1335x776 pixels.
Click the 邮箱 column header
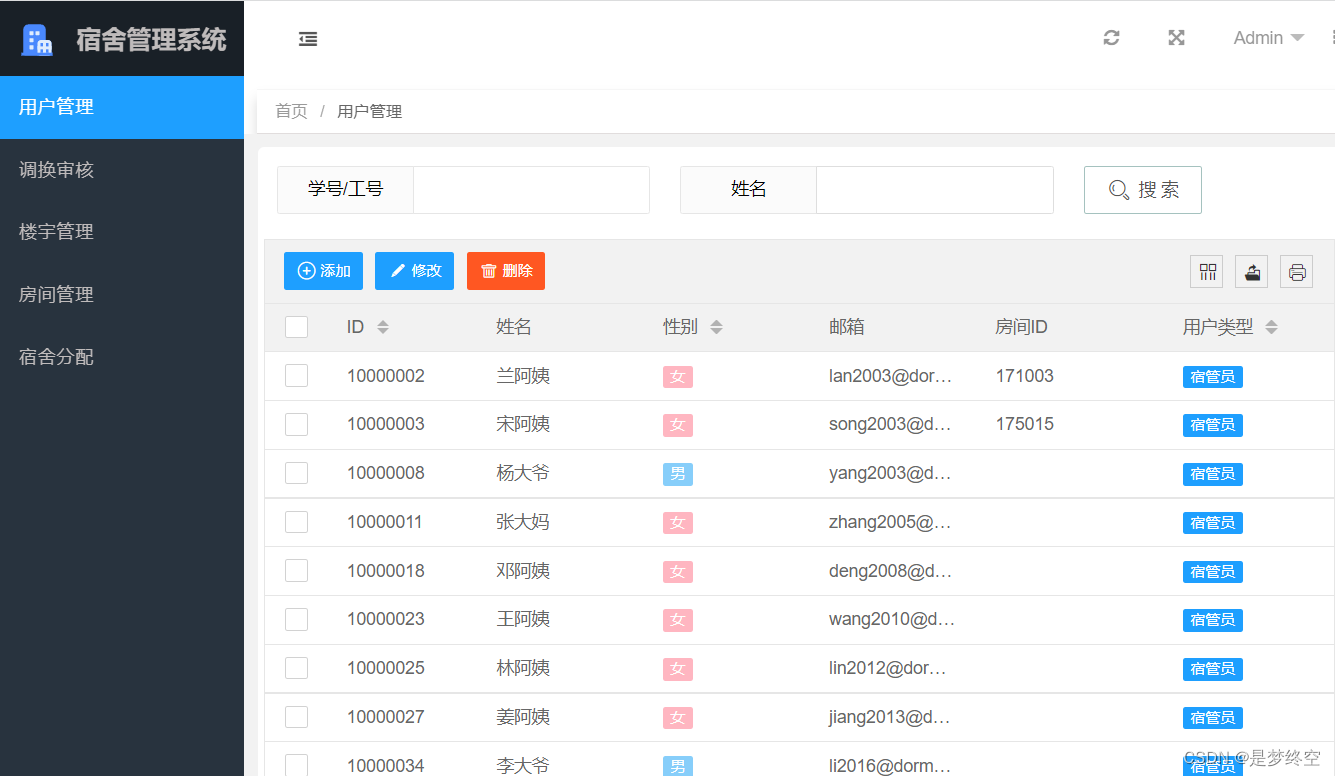click(847, 327)
